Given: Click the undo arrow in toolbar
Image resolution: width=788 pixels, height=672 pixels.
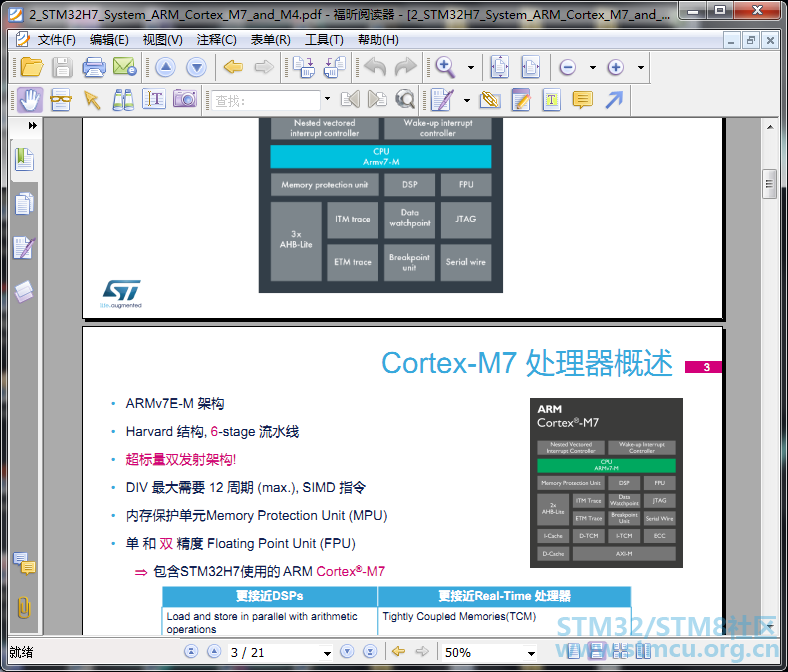Looking at the screenshot, I should click(x=375, y=67).
